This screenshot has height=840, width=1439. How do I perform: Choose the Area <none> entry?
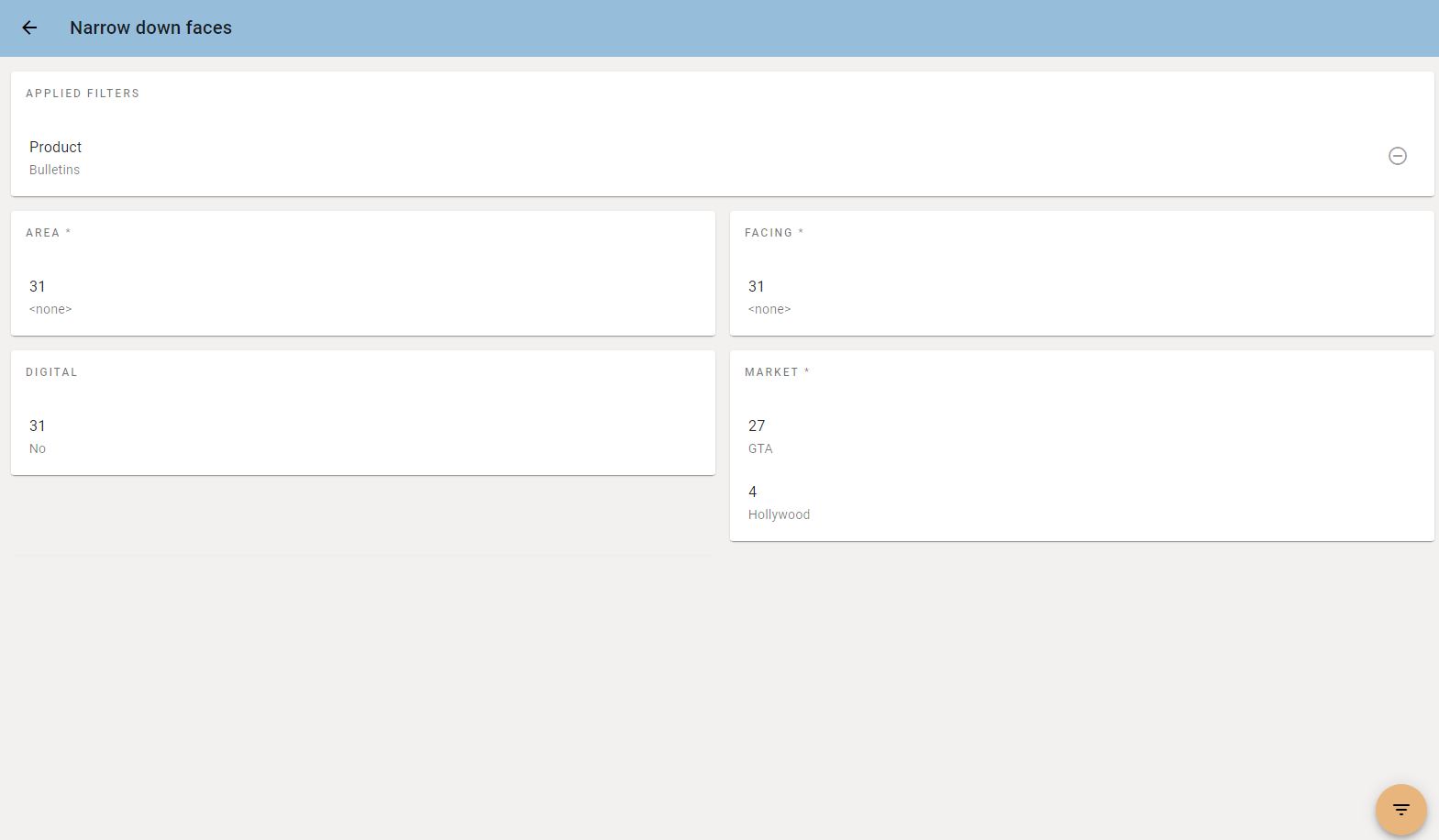(x=362, y=295)
